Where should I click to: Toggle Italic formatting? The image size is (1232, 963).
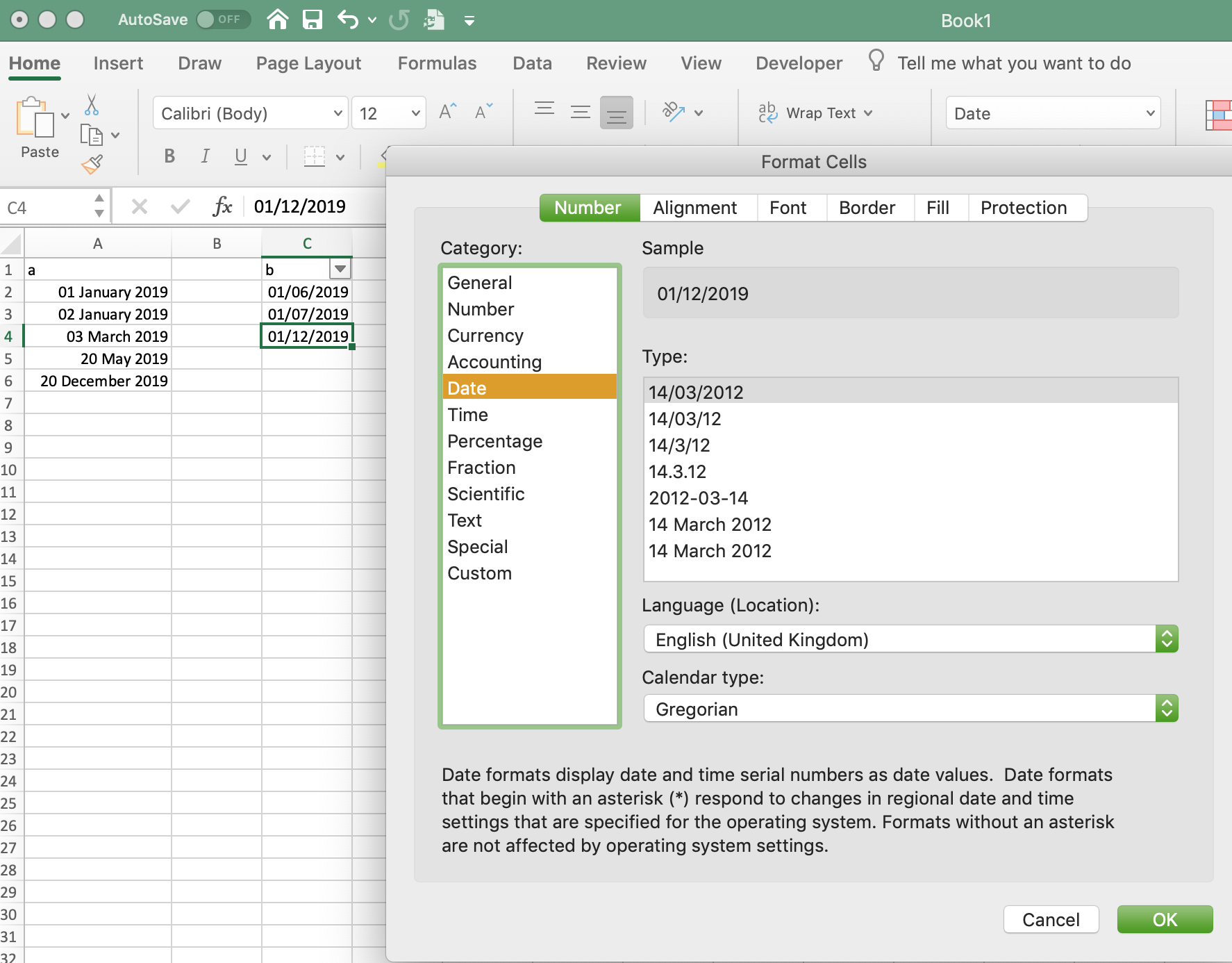click(205, 156)
